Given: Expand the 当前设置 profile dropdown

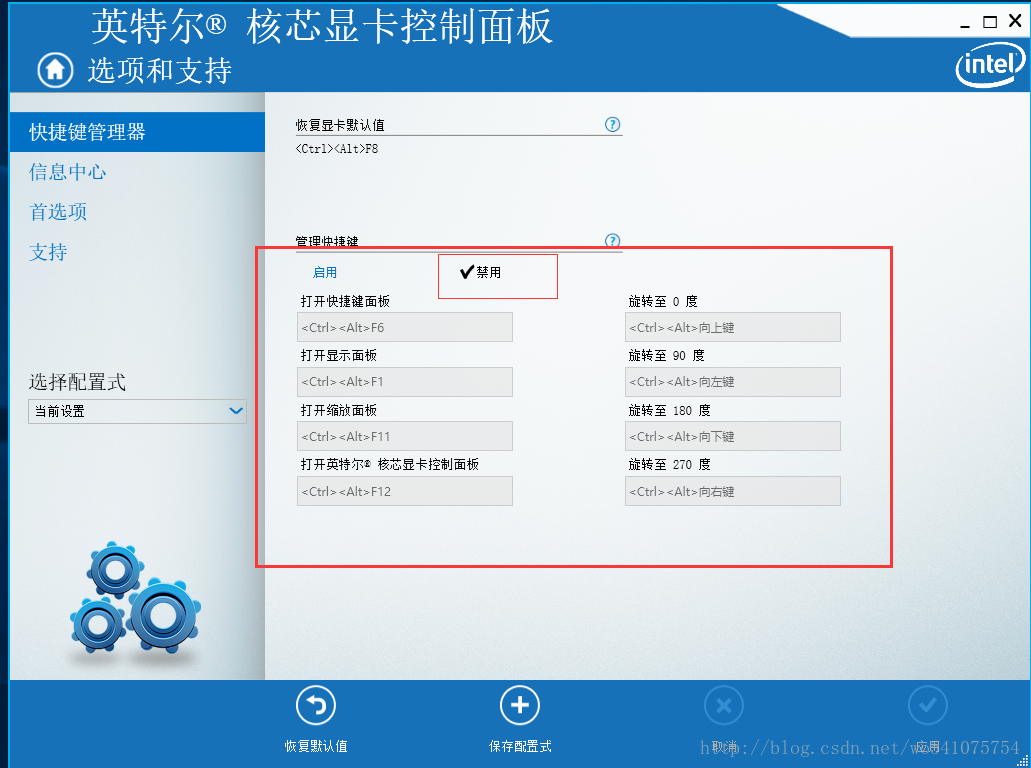Looking at the screenshot, I should point(137,411).
